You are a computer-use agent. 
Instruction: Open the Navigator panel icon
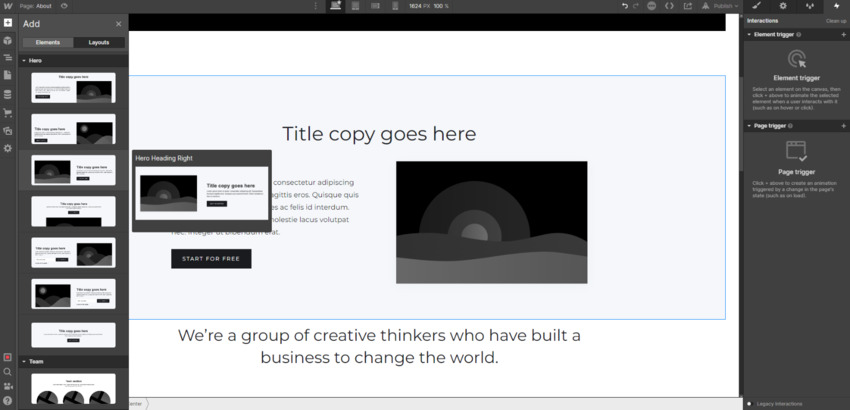[8, 57]
